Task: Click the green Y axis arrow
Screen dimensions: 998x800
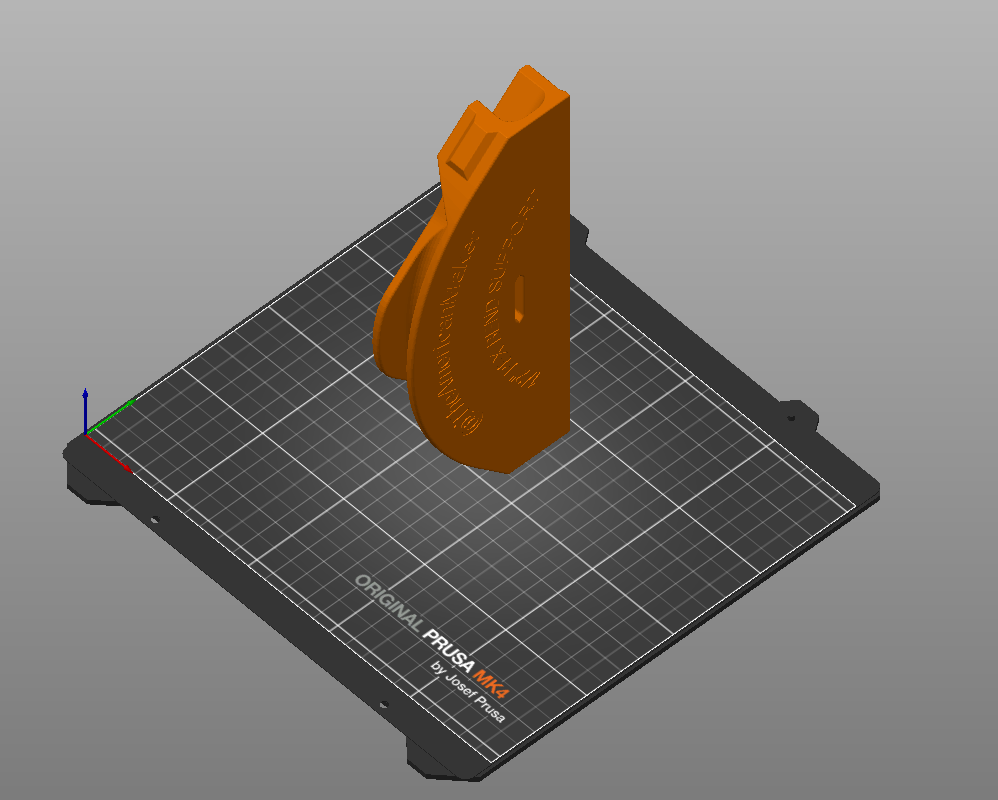Action: [x=120, y=410]
